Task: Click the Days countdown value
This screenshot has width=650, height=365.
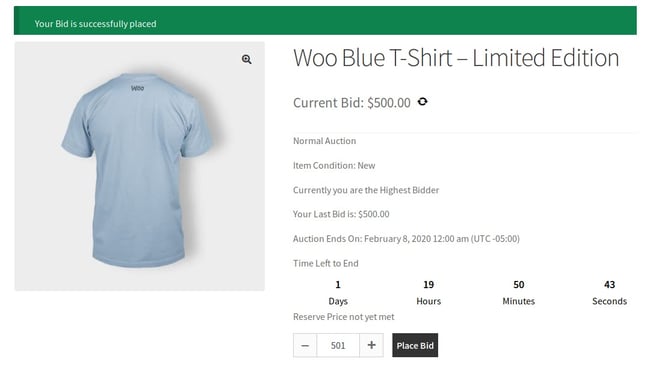Action: point(338,285)
